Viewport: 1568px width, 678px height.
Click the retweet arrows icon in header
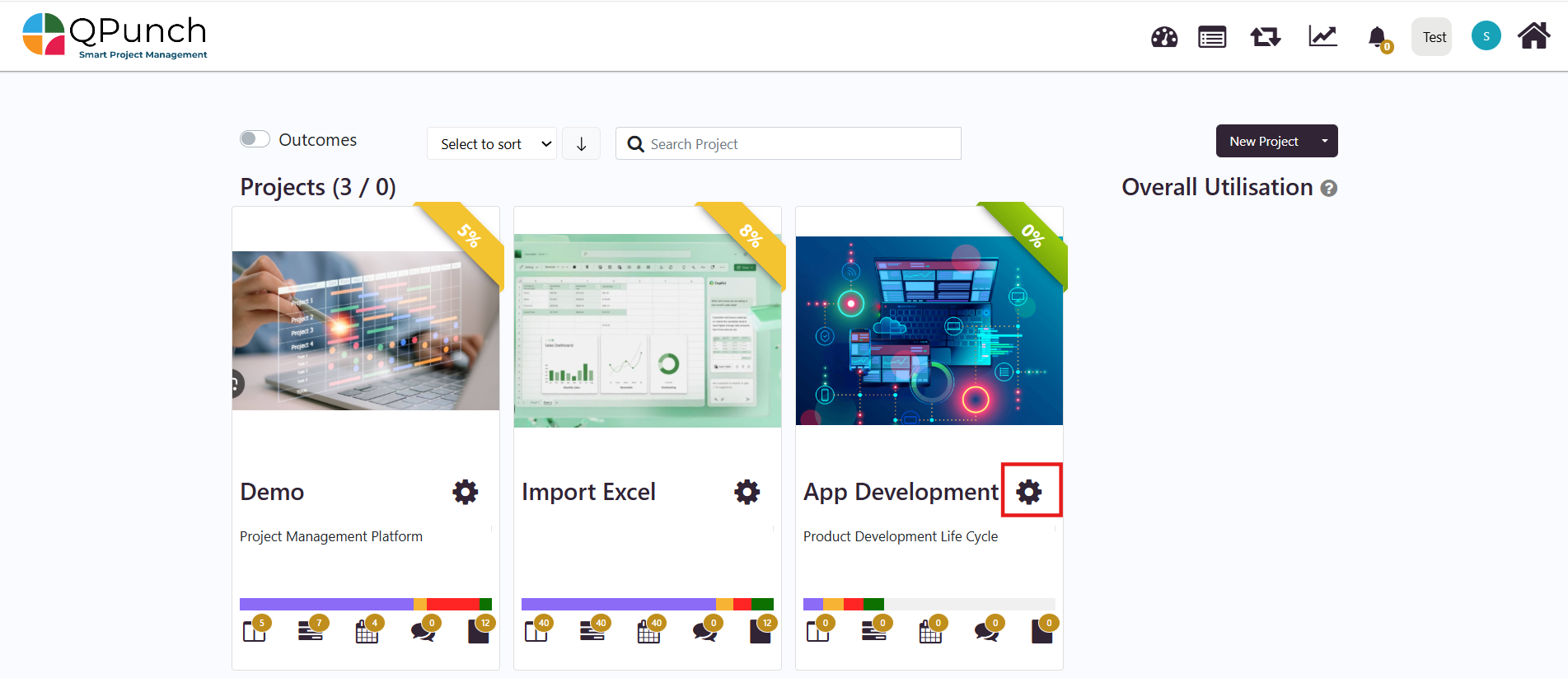[x=1265, y=37]
